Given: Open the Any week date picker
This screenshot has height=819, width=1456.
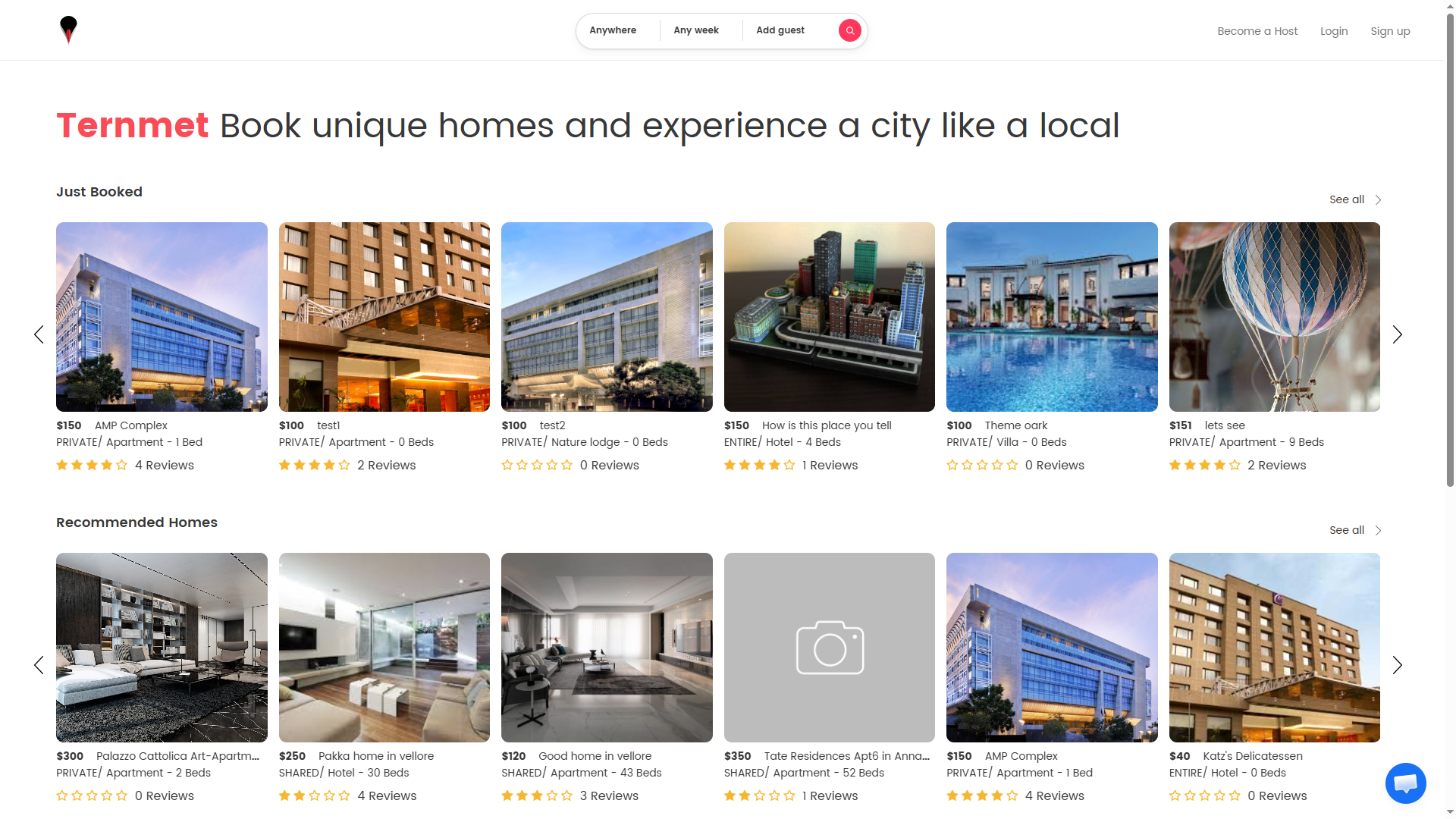Looking at the screenshot, I should click(696, 30).
